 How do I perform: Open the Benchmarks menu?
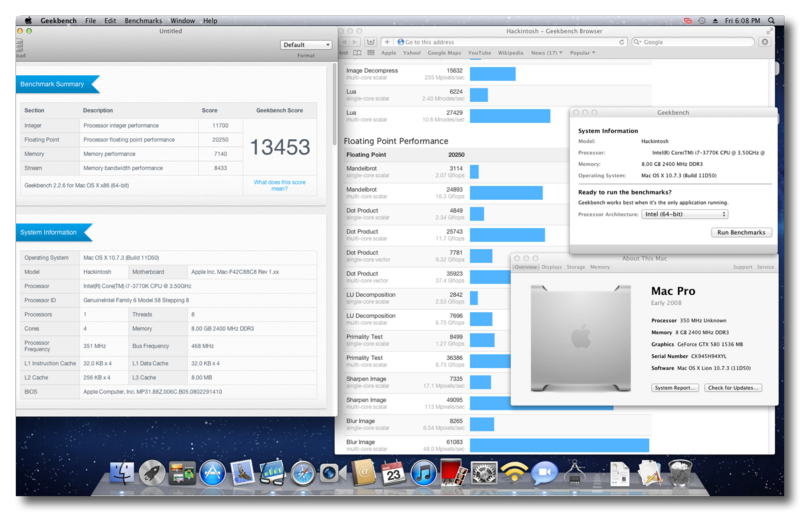coord(143,20)
